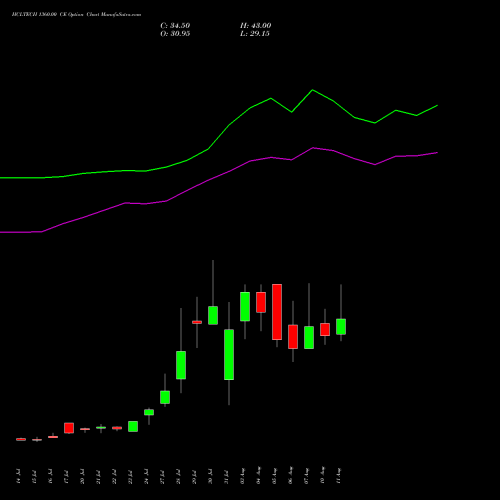This screenshot has height=500, width=500.
Task: Click the green candle for 07 Aug
Action: (x=309, y=338)
